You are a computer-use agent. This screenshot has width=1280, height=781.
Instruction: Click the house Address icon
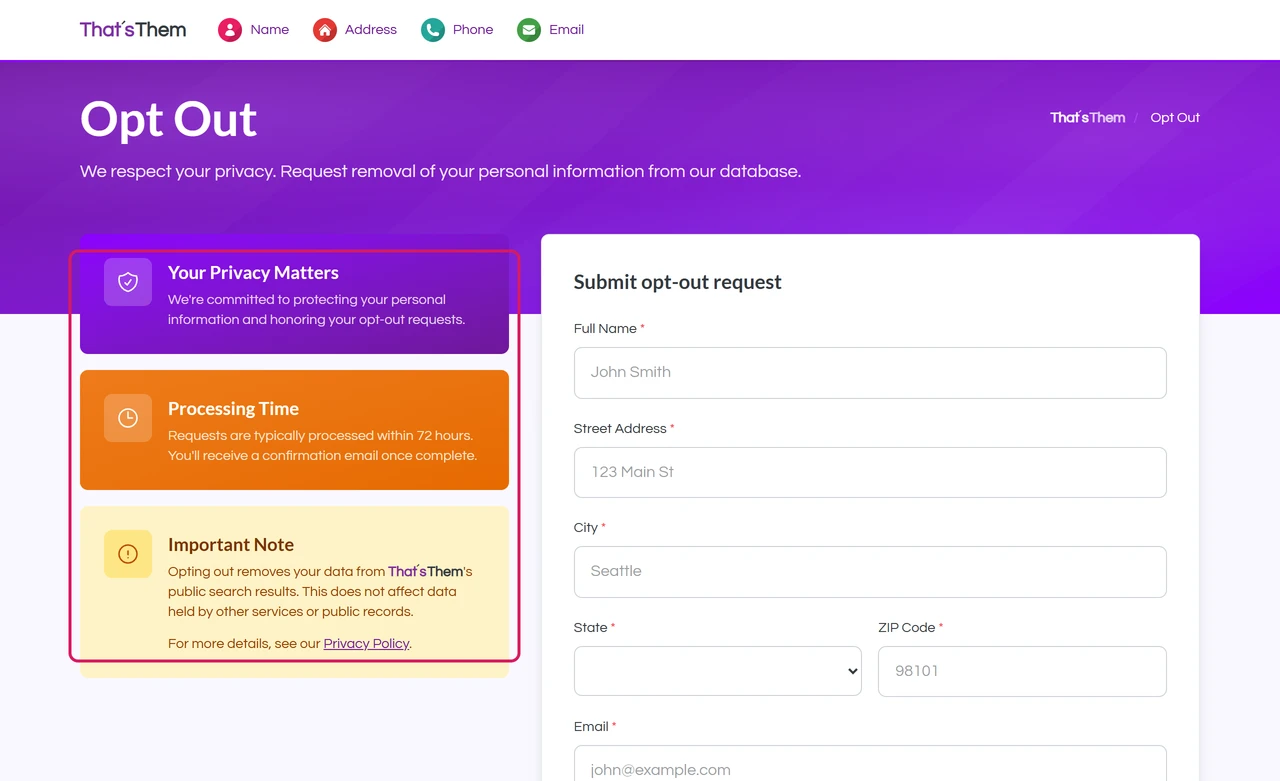(x=325, y=30)
